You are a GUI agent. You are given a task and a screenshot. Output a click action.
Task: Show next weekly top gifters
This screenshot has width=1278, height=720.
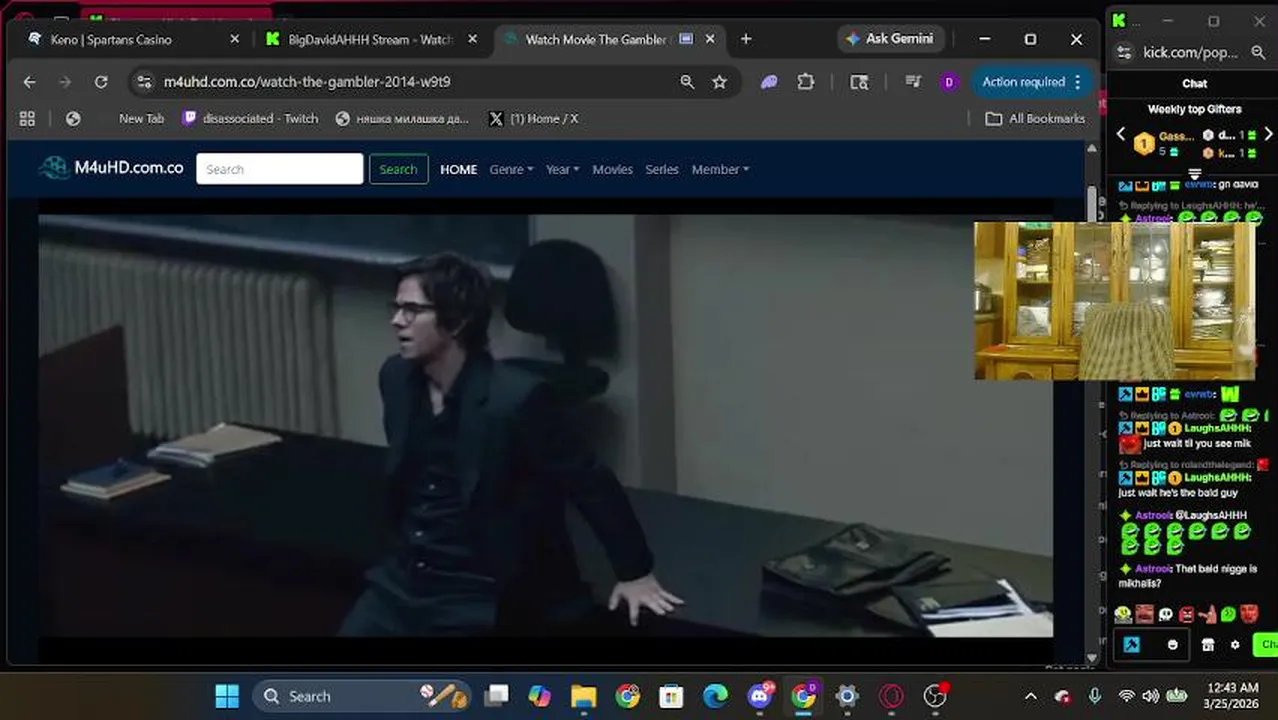click(1268, 134)
